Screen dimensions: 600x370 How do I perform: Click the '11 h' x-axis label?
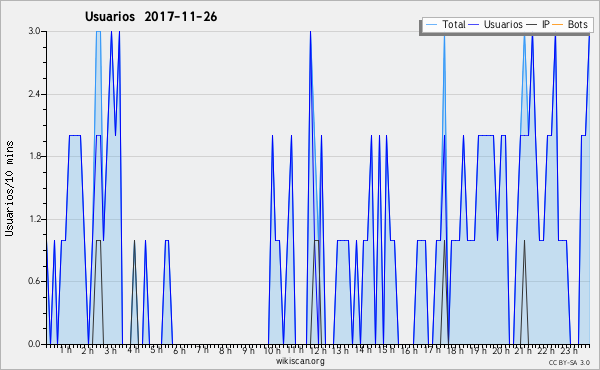(295, 350)
